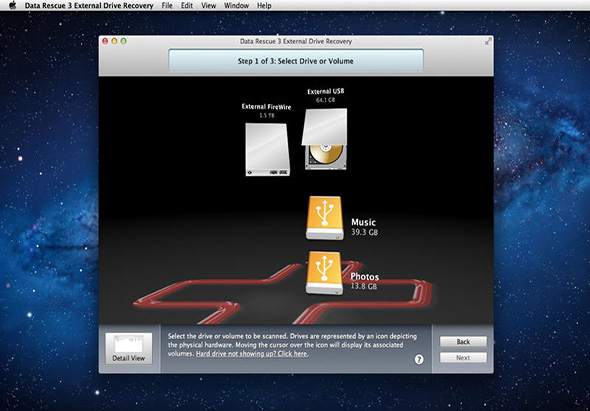The image size is (590, 411).
Task: Switch to Detail View
Action: (129, 348)
